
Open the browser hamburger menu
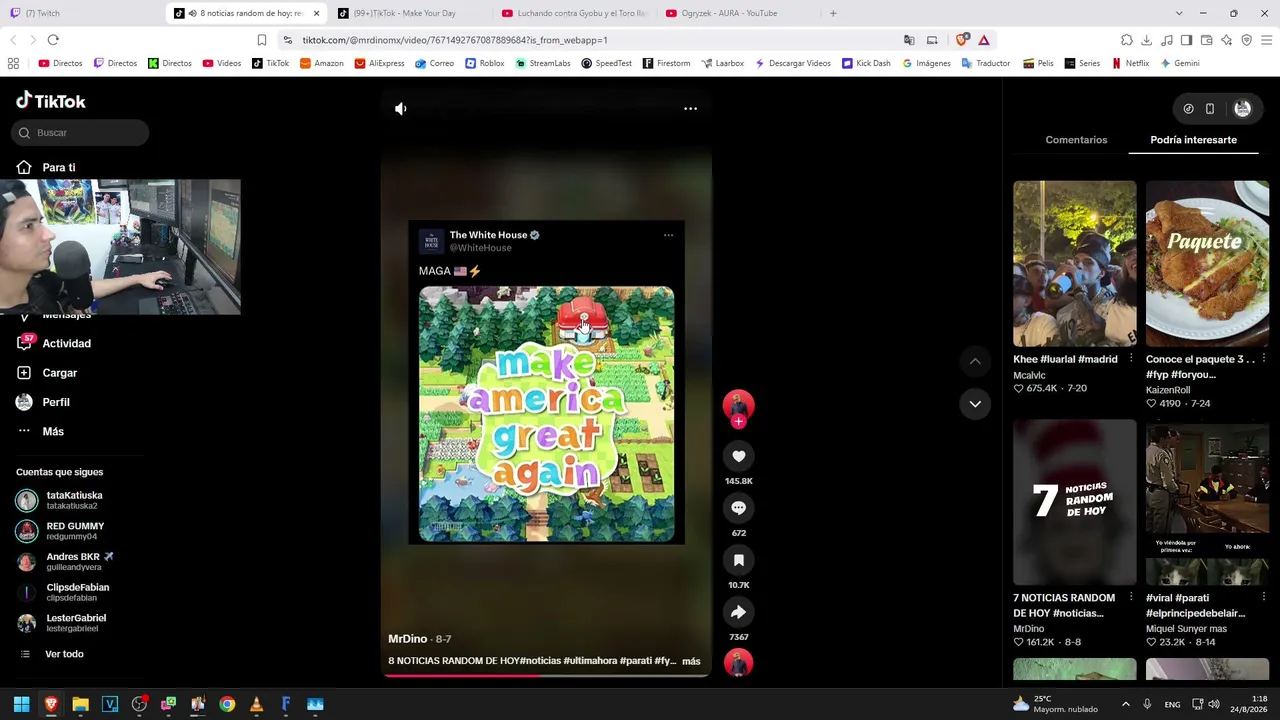1267,40
